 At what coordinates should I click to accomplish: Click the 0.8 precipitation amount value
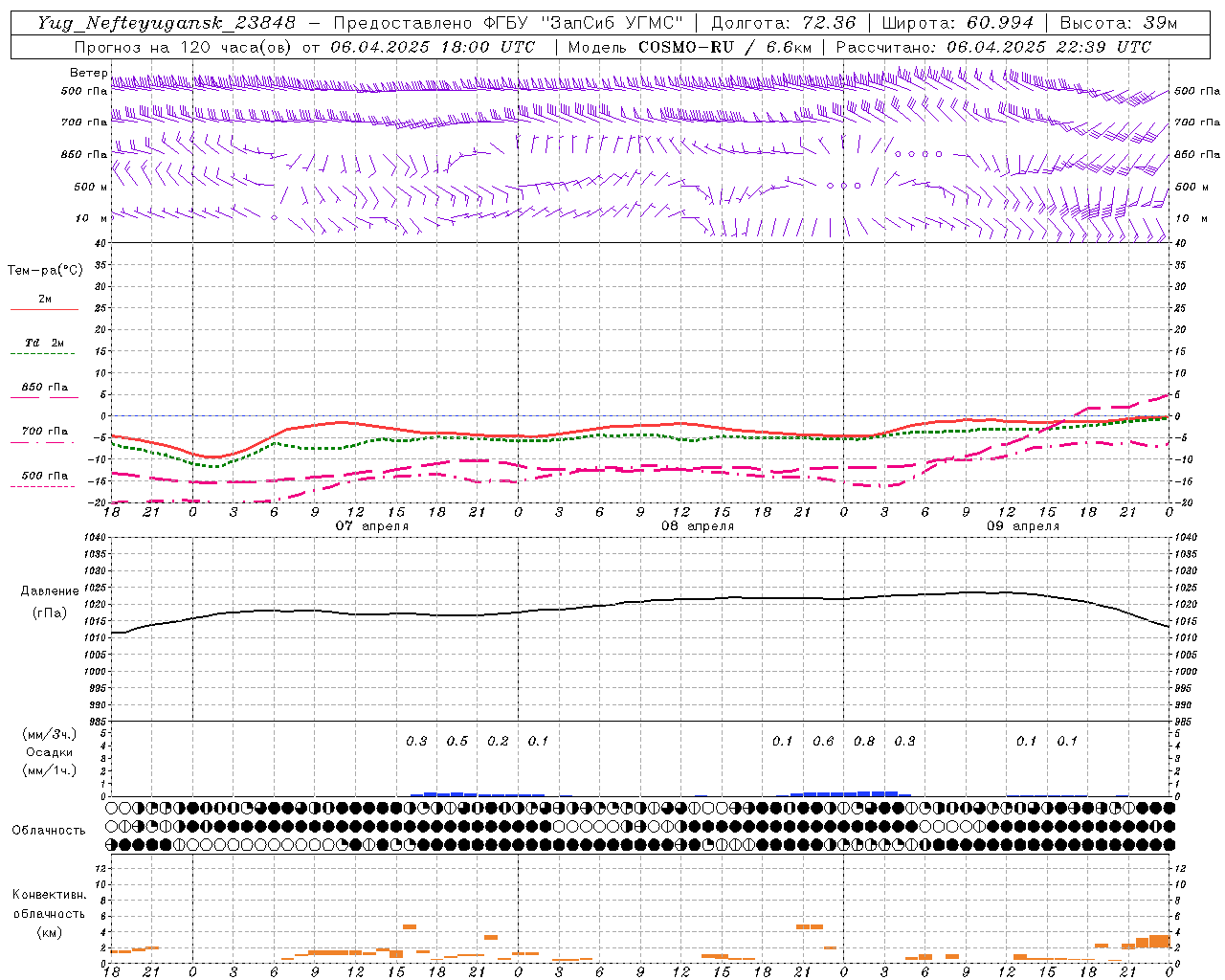point(864,742)
